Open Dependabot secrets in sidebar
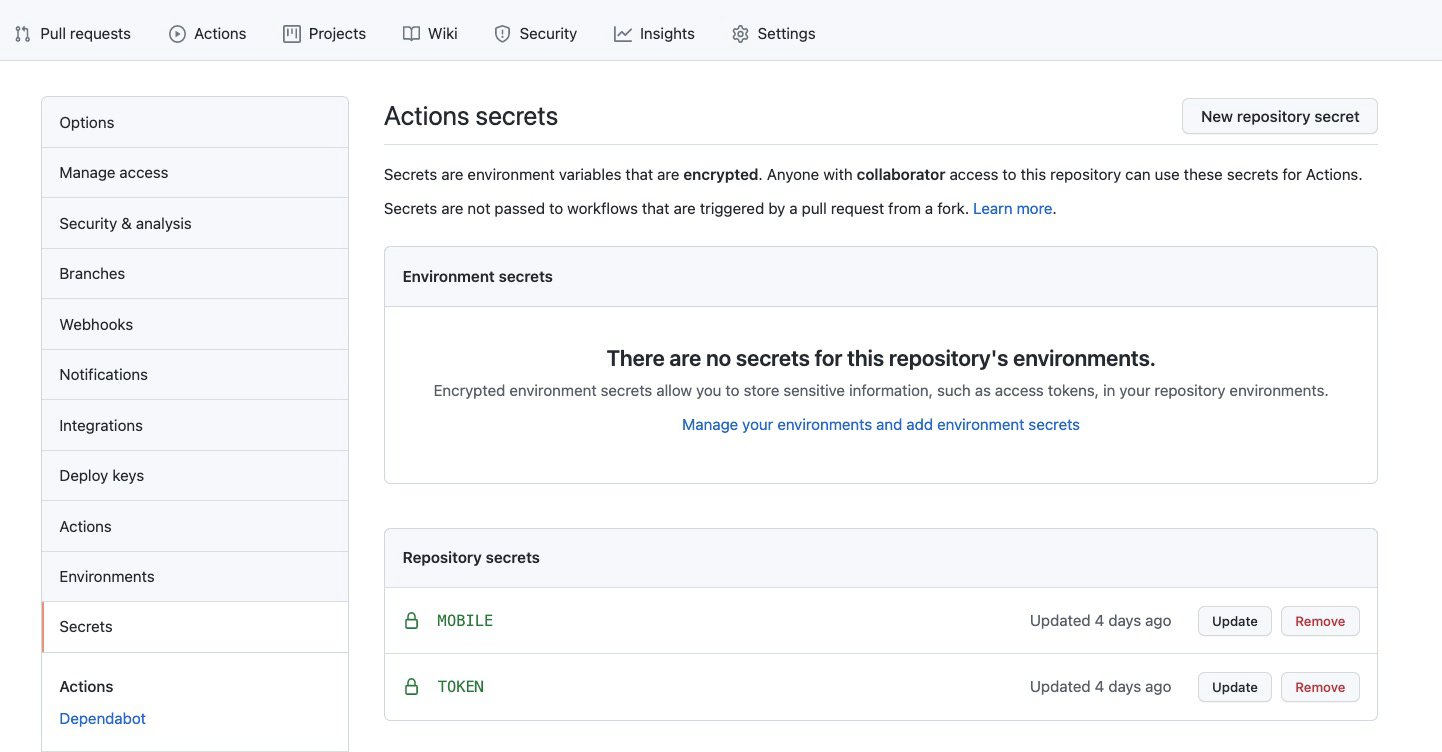Screen dimensions: 1442x752 tap(103, 719)
